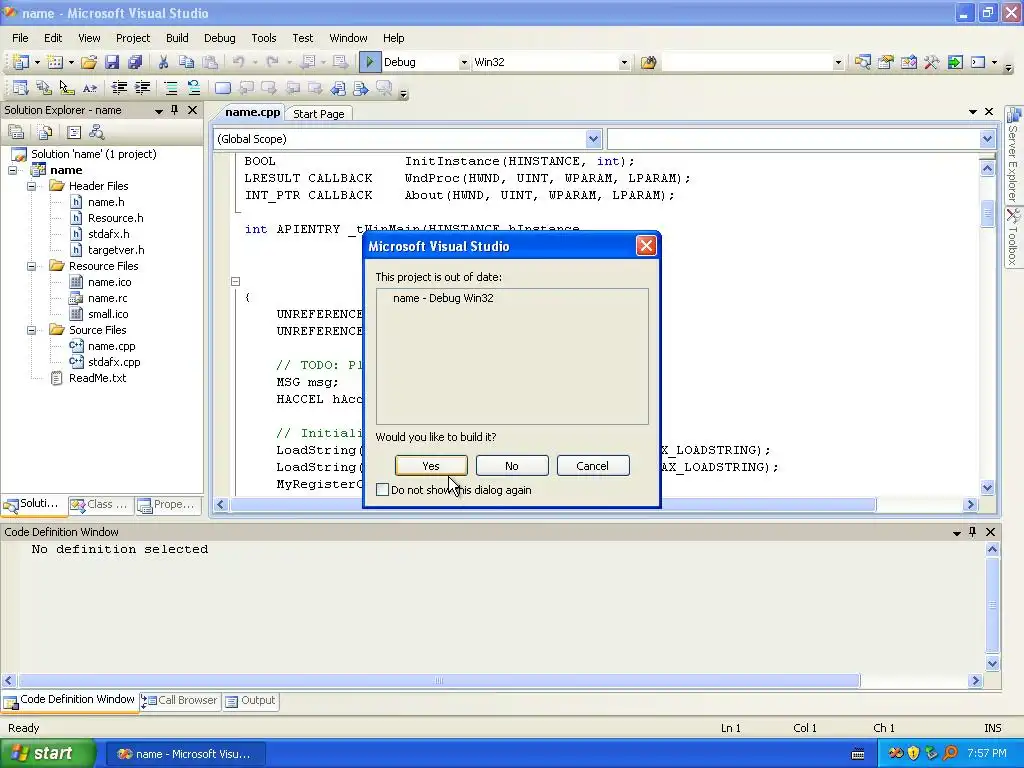Click the Copy toolbar icon
The width and height of the screenshot is (1024, 768).
pos(187,62)
